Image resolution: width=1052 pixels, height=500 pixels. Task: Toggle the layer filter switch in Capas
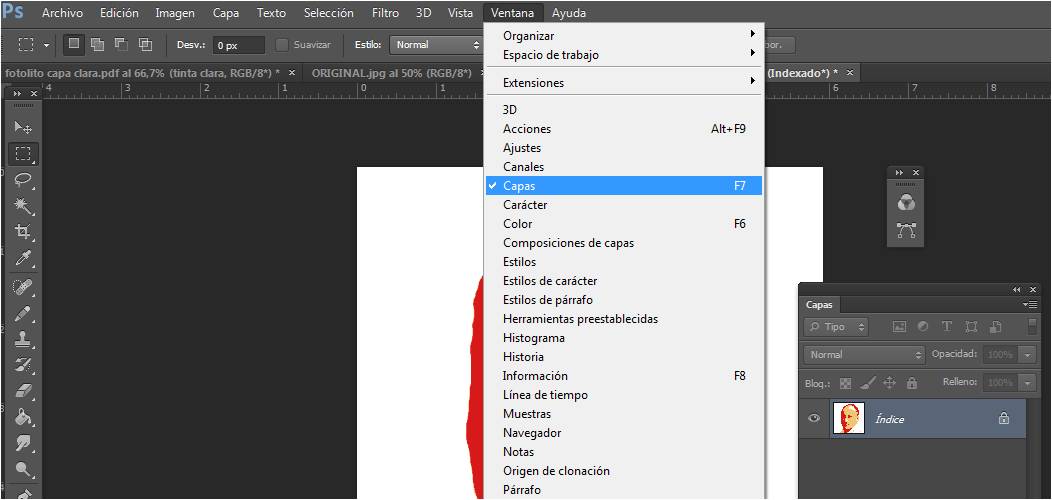(x=1033, y=327)
